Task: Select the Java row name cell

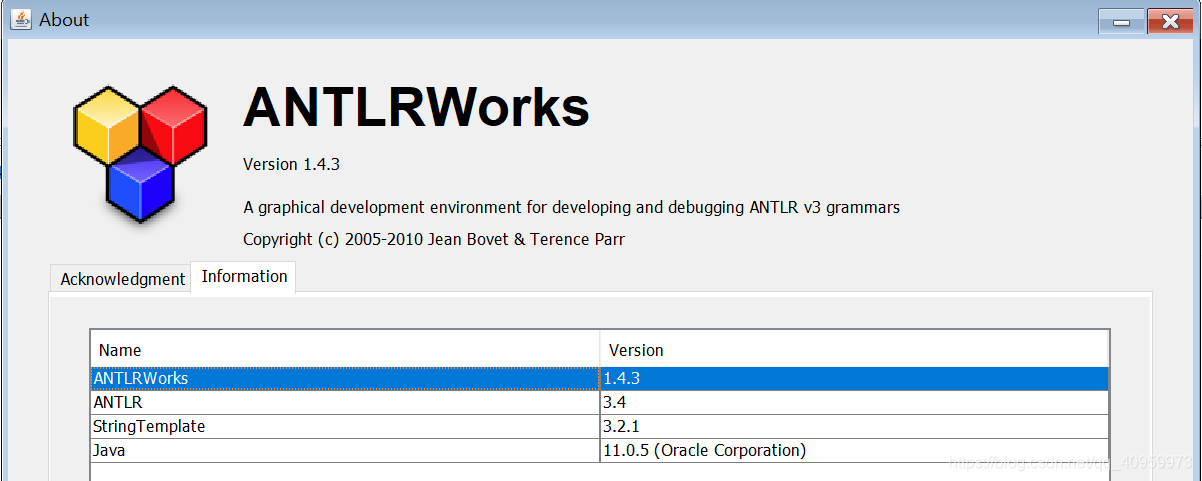Action: (345, 450)
